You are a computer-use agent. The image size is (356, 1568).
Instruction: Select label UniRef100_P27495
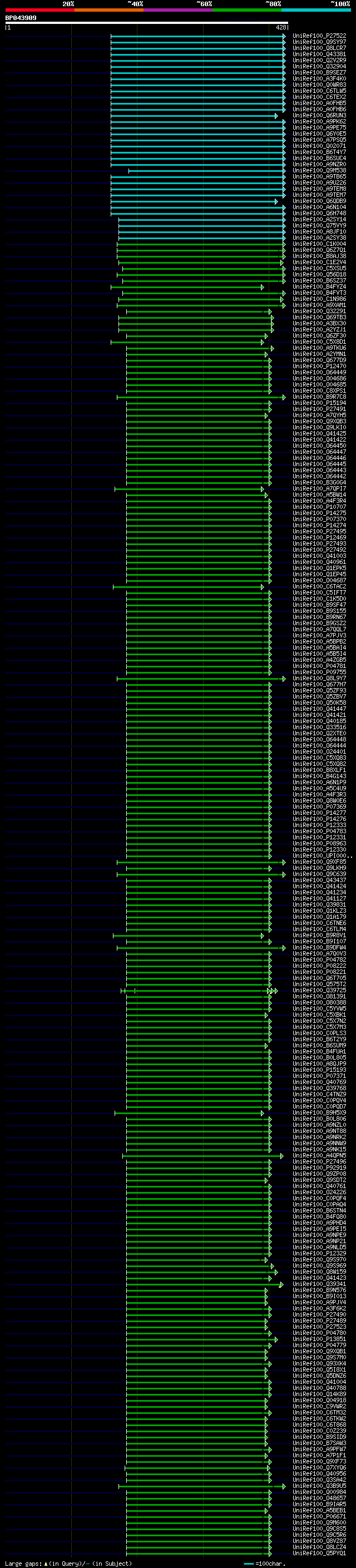tap(319, 531)
